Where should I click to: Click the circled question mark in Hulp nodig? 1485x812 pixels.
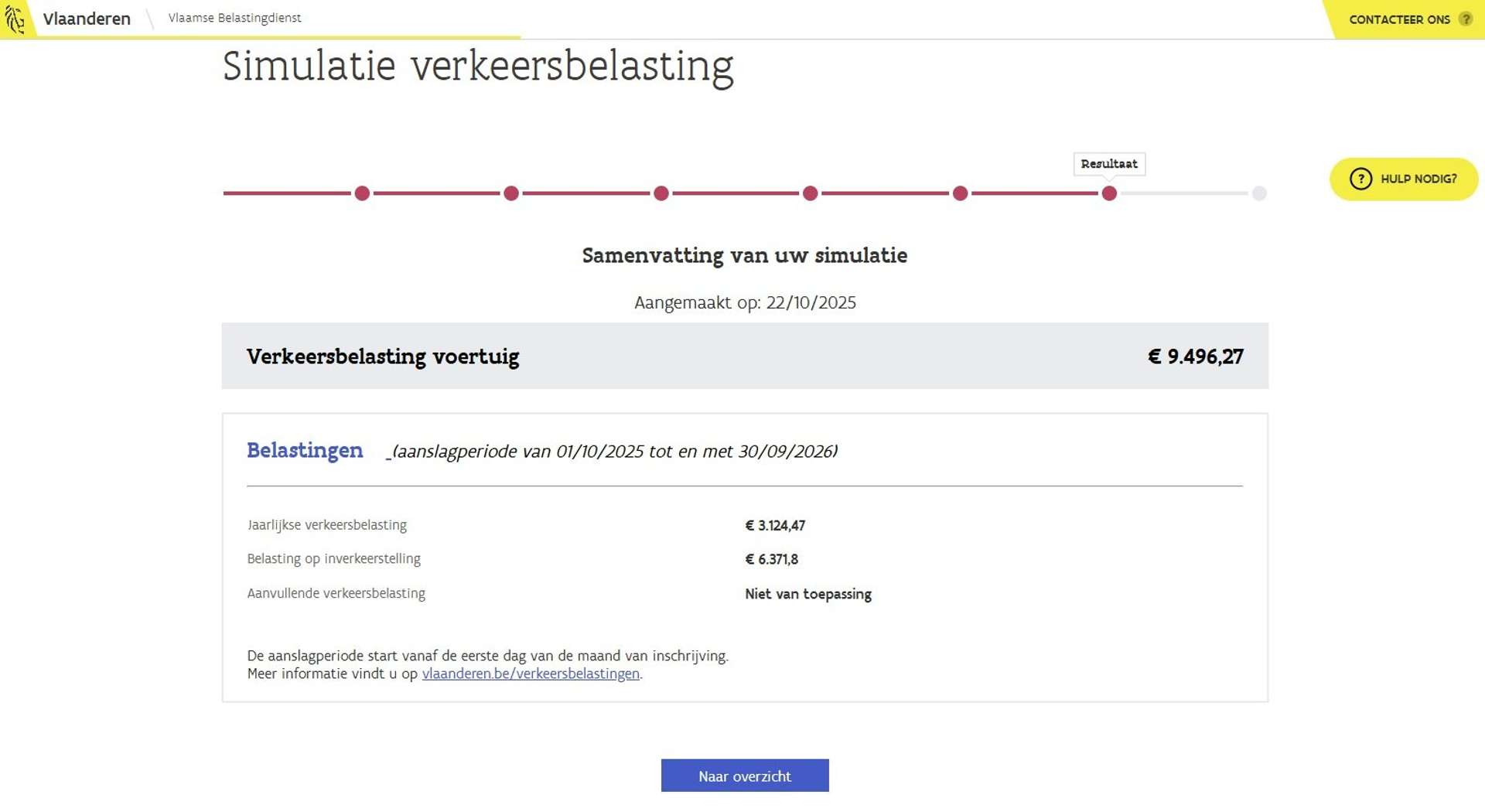coord(1360,179)
